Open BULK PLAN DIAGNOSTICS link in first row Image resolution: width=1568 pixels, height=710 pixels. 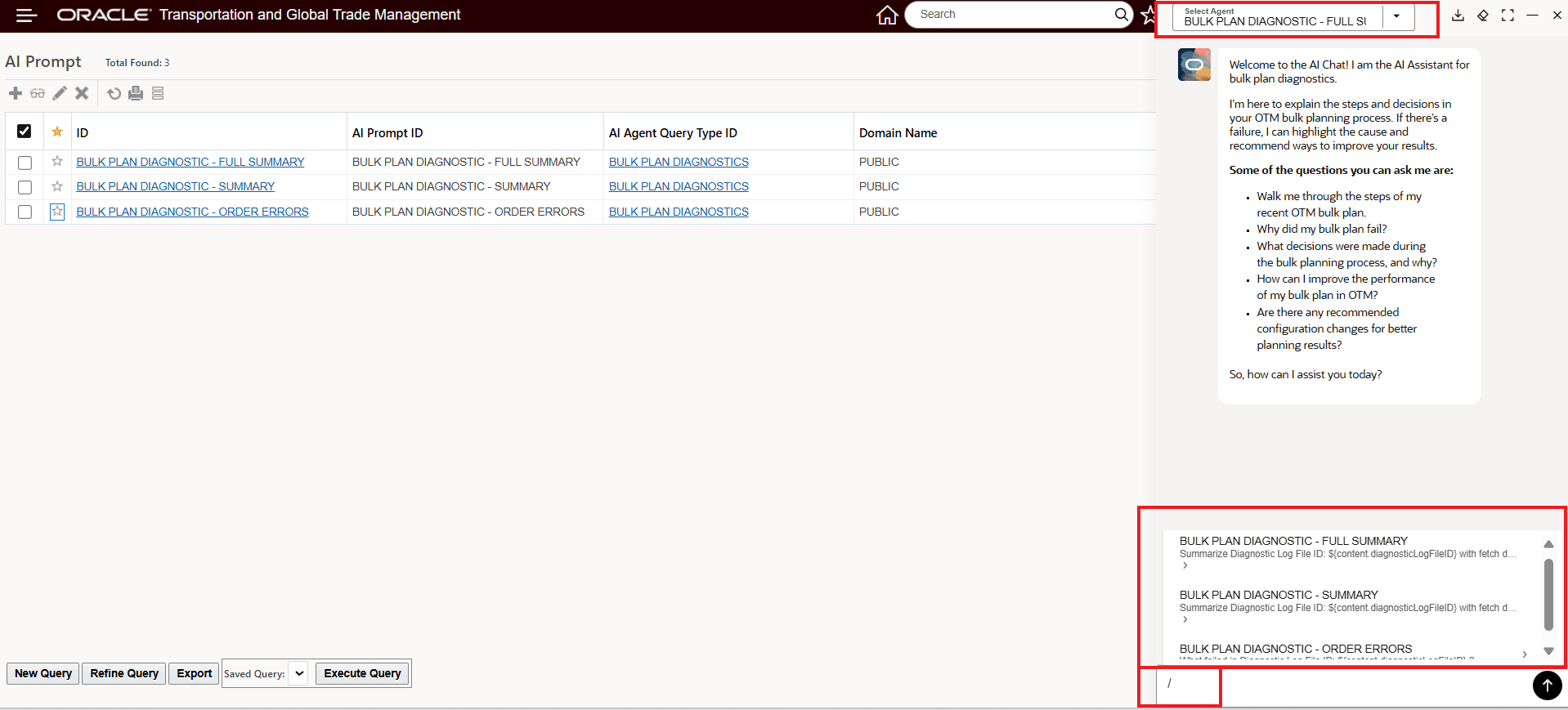pos(679,162)
